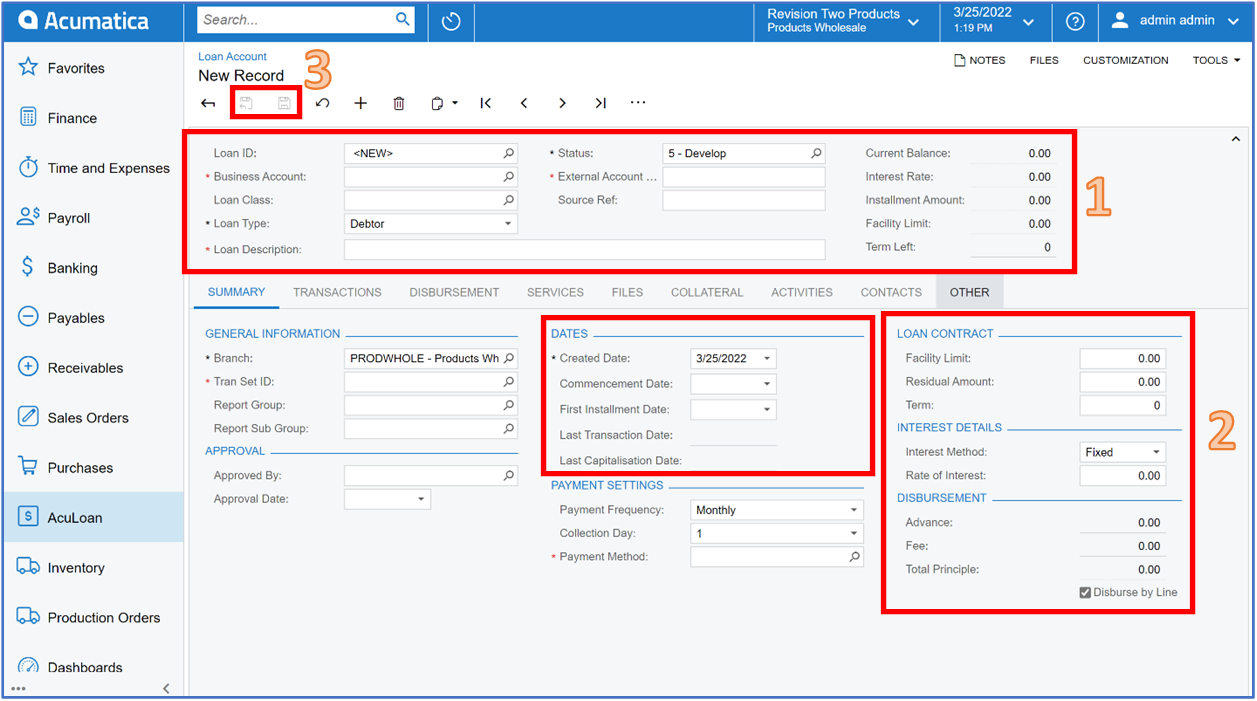
Task: Click the Rate of Interest input field
Action: 1122,476
